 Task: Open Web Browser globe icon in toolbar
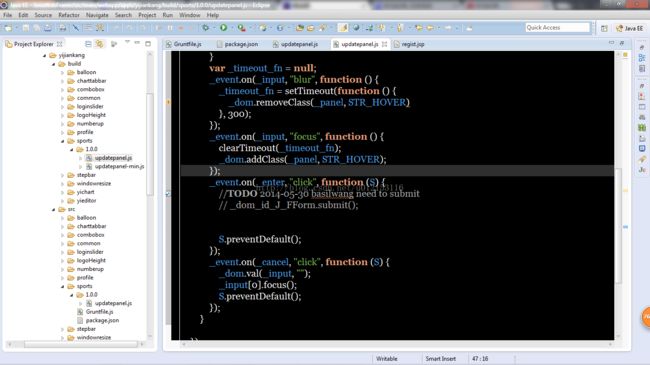[x=356, y=28]
